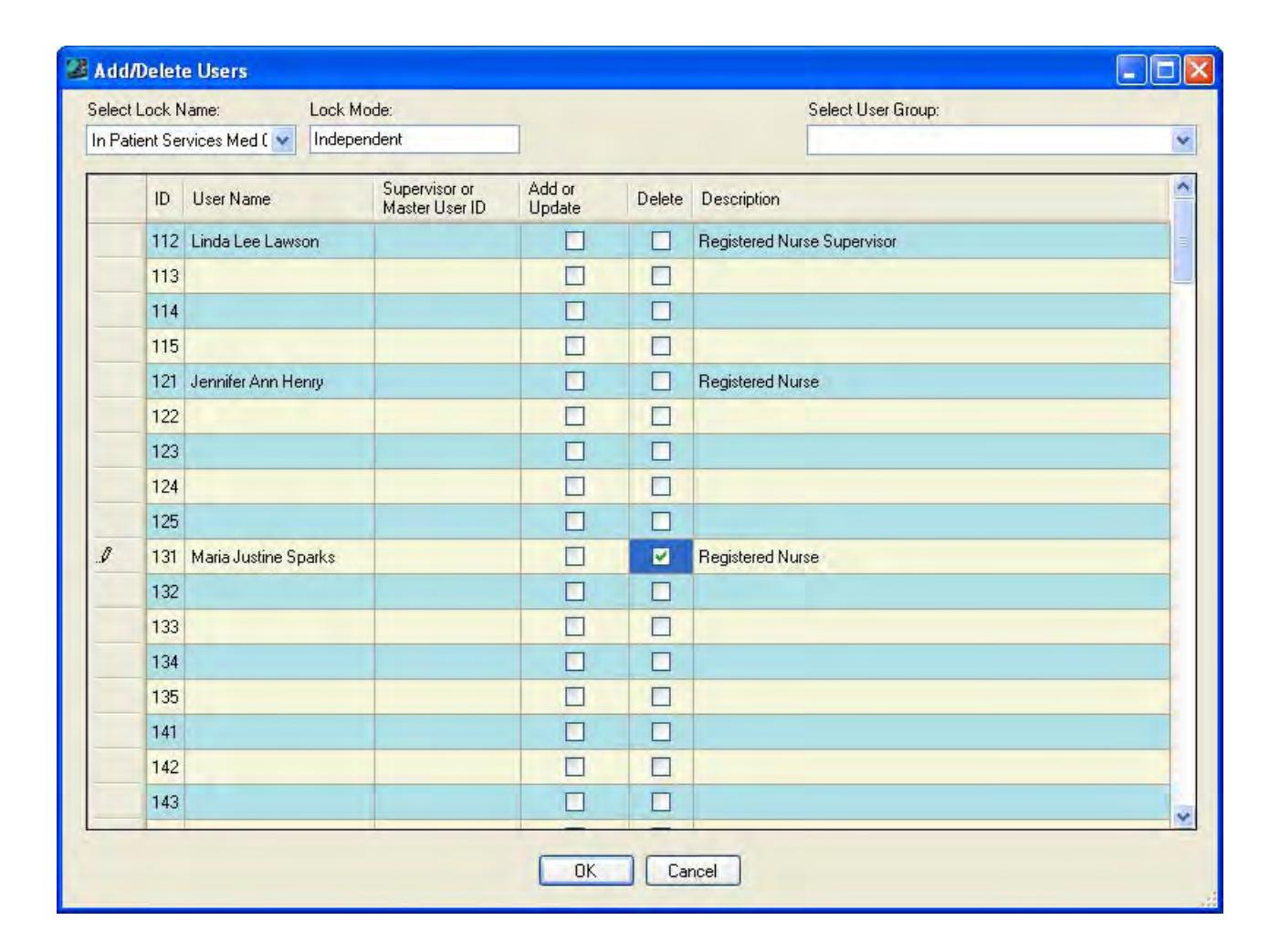
Task: Check Add or Update for ID 131
Action: click(x=574, y=556)
